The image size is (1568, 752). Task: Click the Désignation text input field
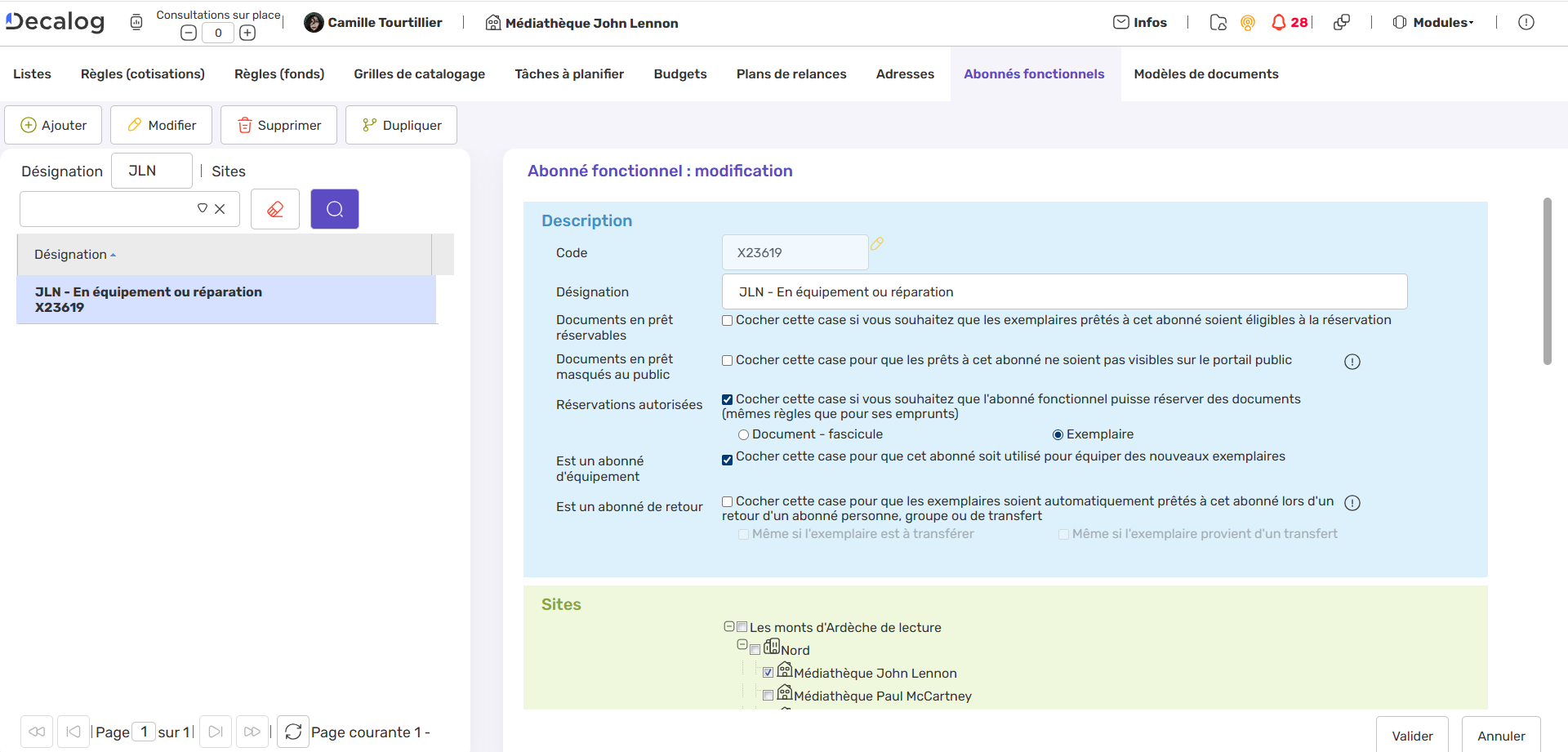(x=1063, y=291)
